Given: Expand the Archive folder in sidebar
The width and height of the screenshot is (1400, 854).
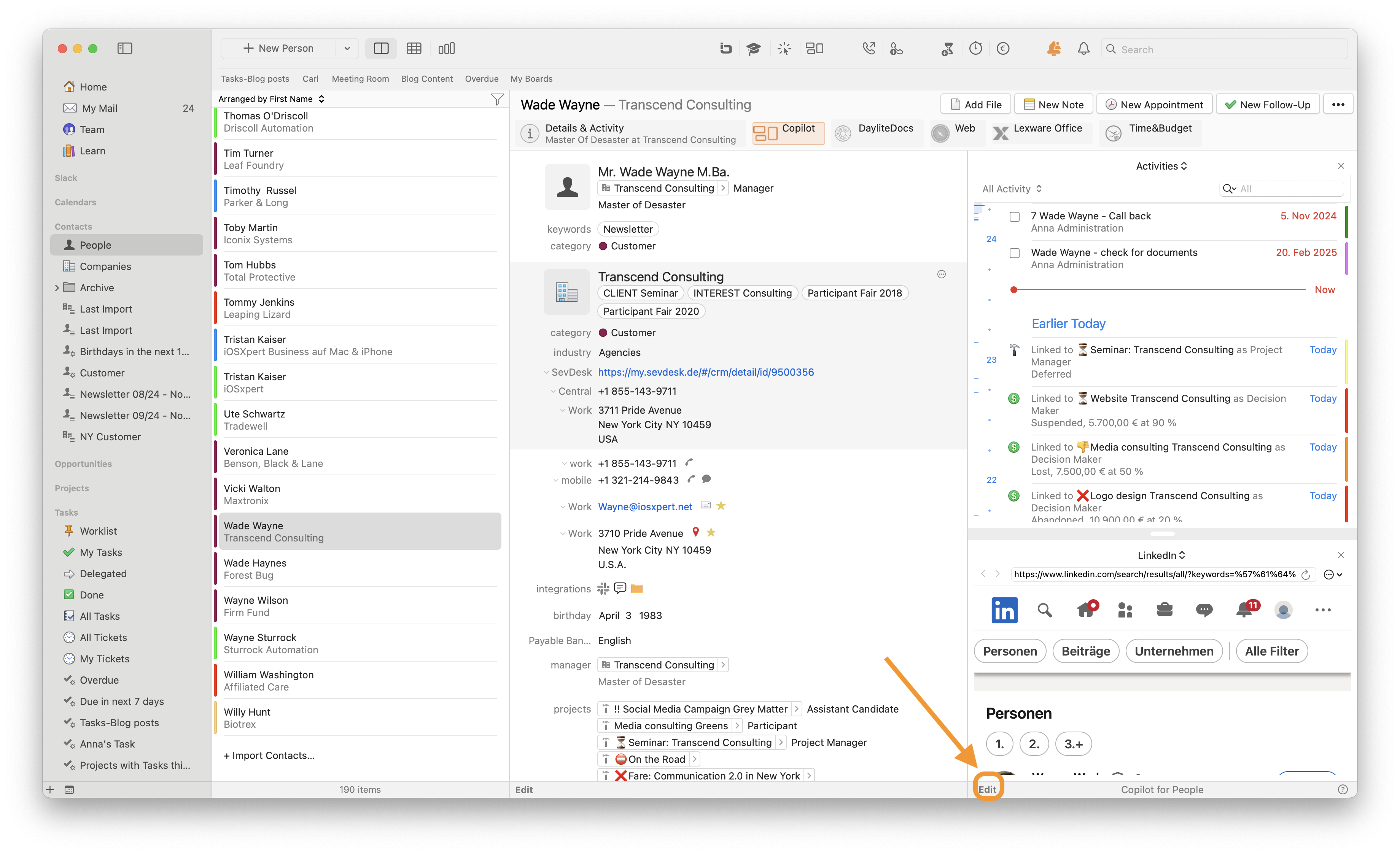Looking at the screenshot, I should (x=57, y=288).
